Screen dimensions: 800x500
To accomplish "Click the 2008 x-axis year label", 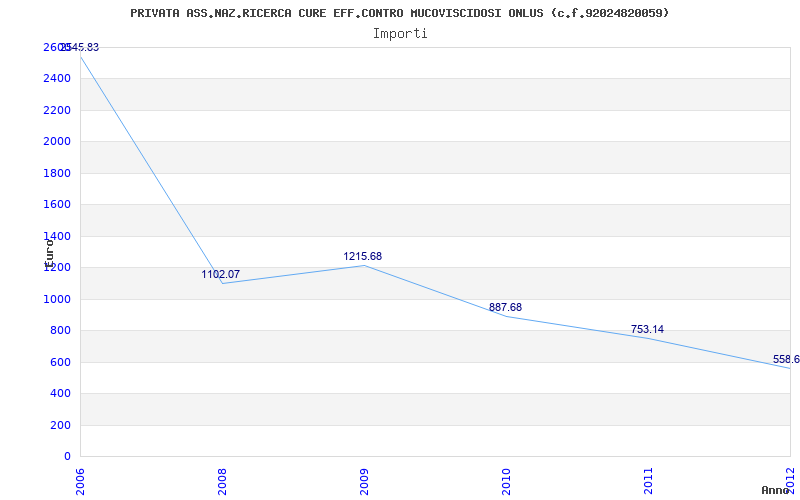I will pos(222,481).
